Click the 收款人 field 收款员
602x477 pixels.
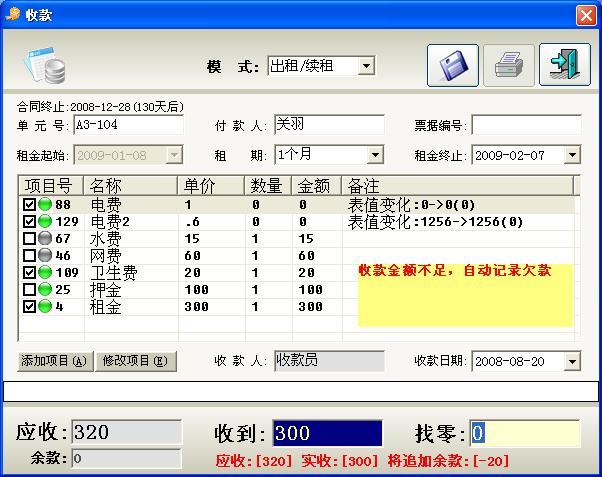pos(329,361)
